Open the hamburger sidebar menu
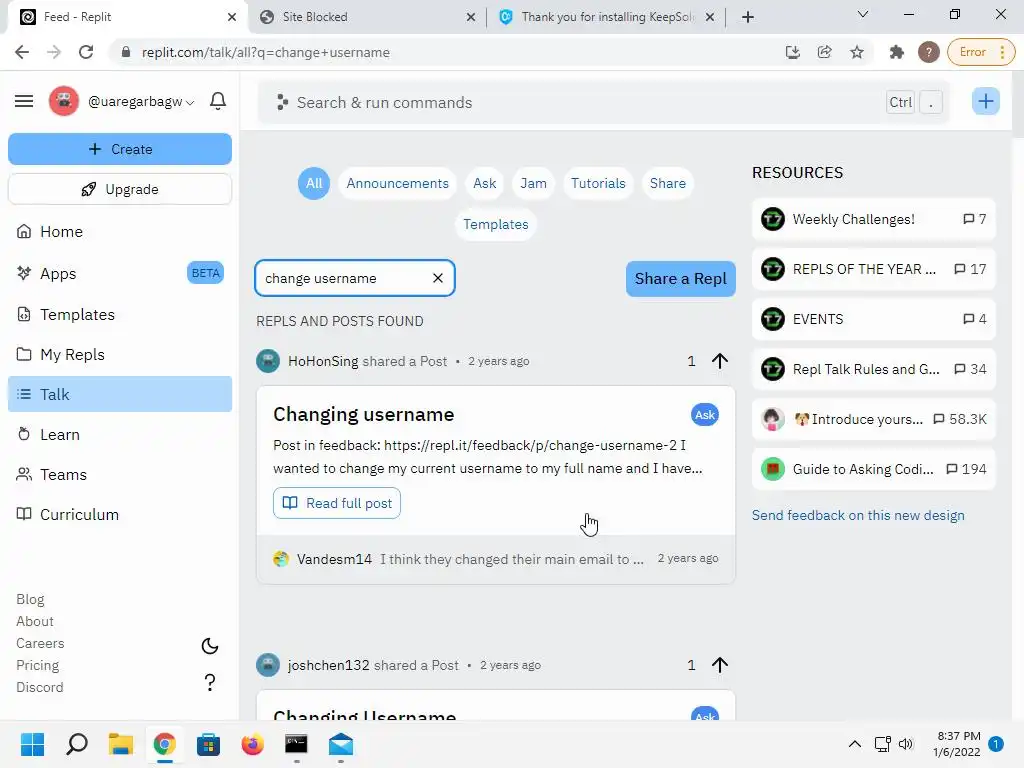The width and height of the screenshot is (1024, 768). click(x=24, y=101)
